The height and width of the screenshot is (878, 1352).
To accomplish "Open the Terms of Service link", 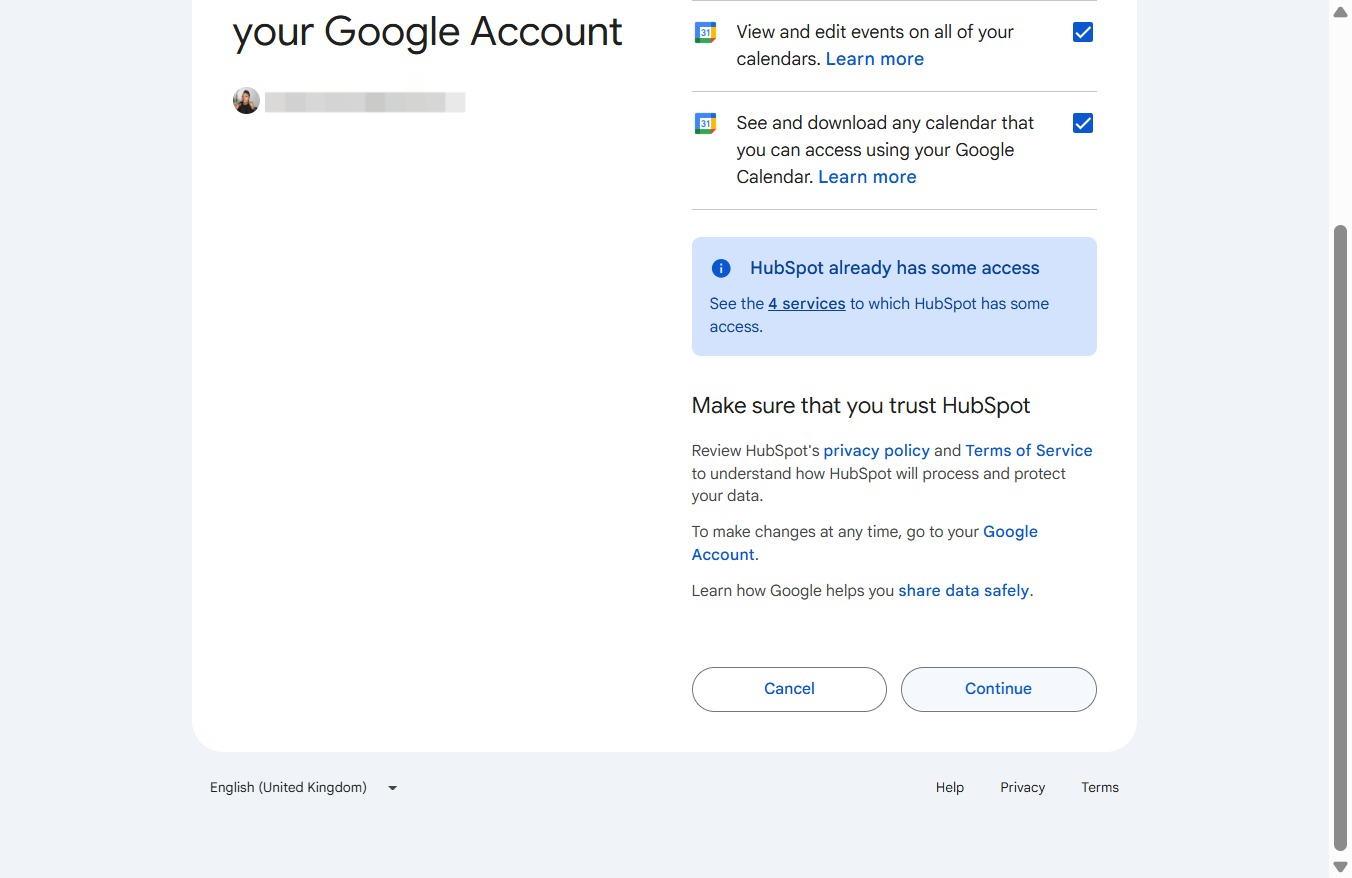I will point(1029,451).
